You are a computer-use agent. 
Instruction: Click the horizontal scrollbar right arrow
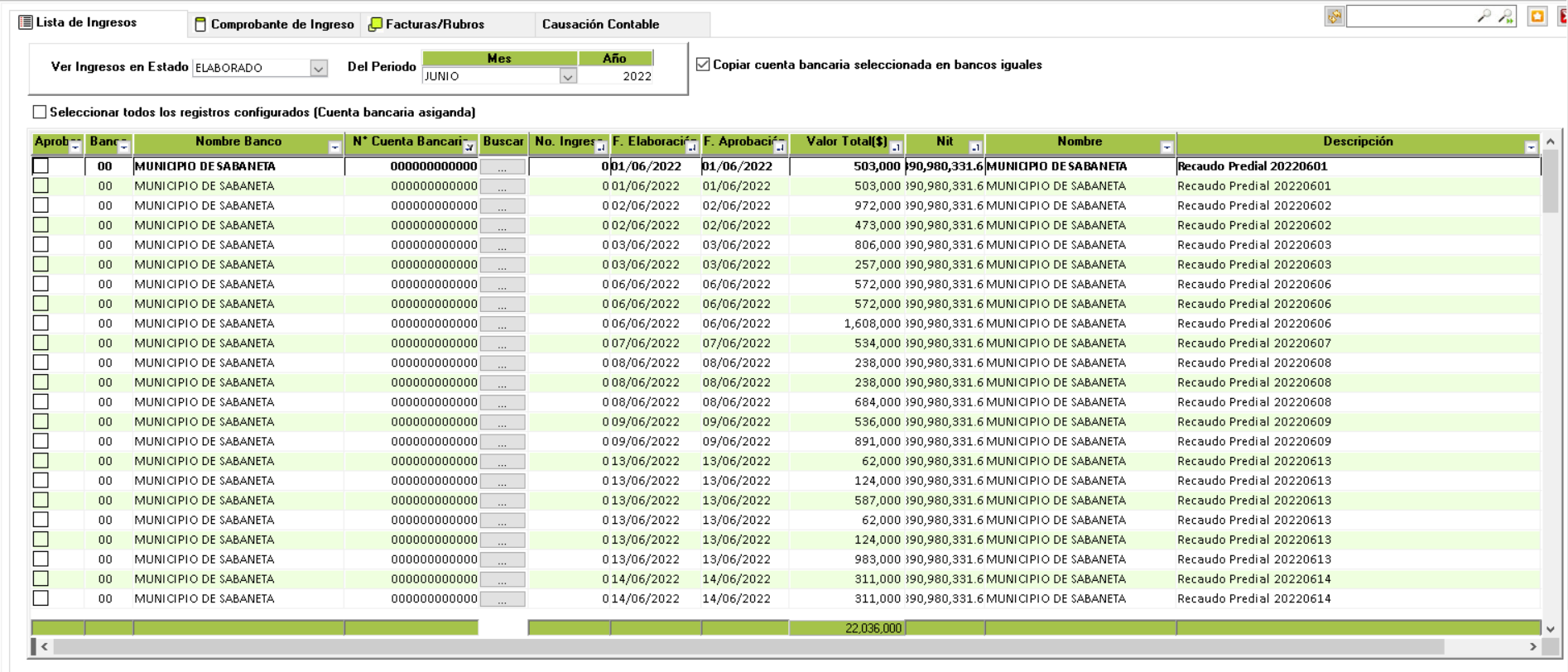[1532, 646]
